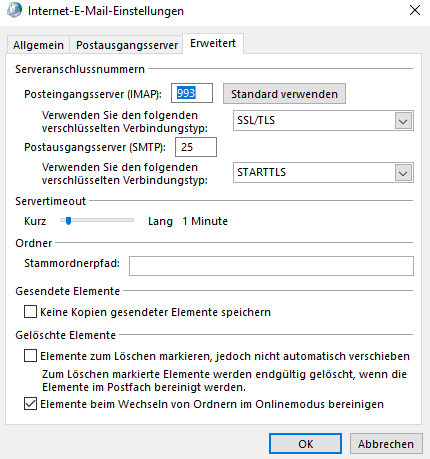Switch to the Allgemein tab

[38, 45]
